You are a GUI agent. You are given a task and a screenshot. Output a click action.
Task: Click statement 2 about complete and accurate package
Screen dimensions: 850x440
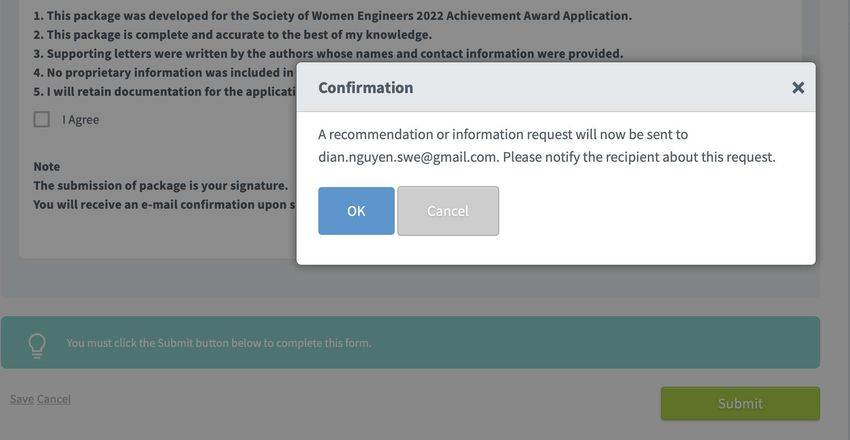[233, 35]
